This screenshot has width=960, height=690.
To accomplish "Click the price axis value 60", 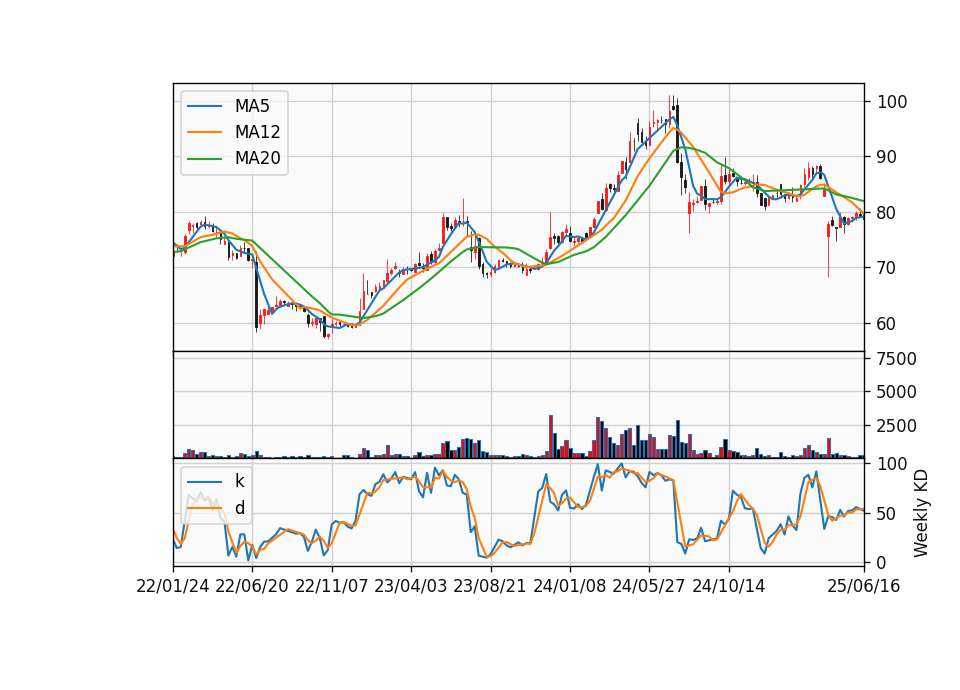I will 887,323.
